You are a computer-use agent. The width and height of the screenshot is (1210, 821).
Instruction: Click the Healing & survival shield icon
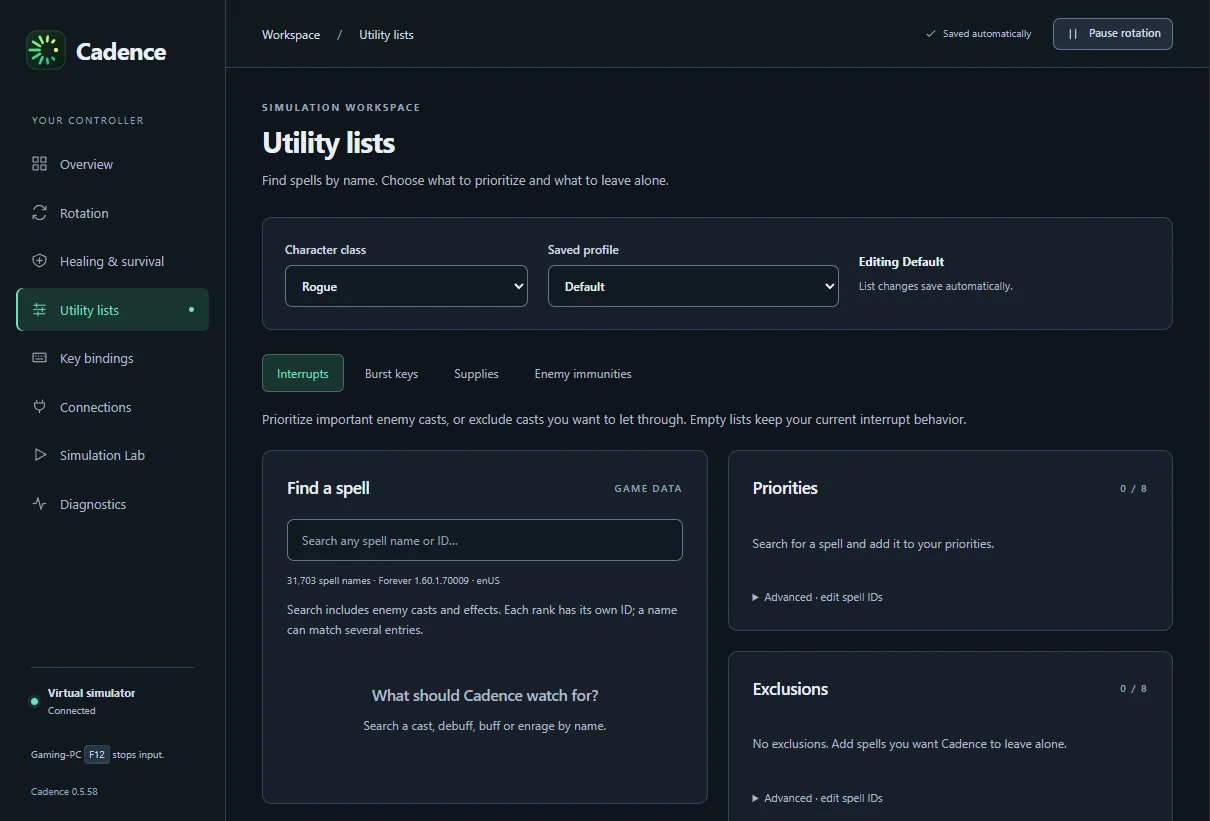[40, 261]
